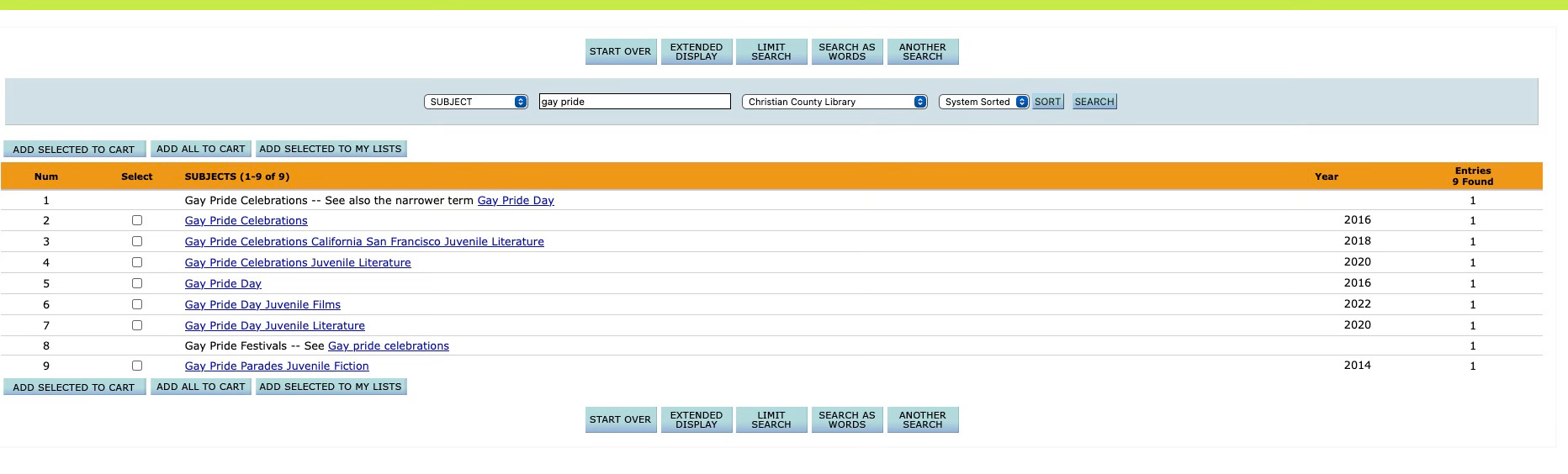Check box for San Francisco Juvenile Literature row
The width and height of the screenshot is (1568, 474).
coord(137,241)
